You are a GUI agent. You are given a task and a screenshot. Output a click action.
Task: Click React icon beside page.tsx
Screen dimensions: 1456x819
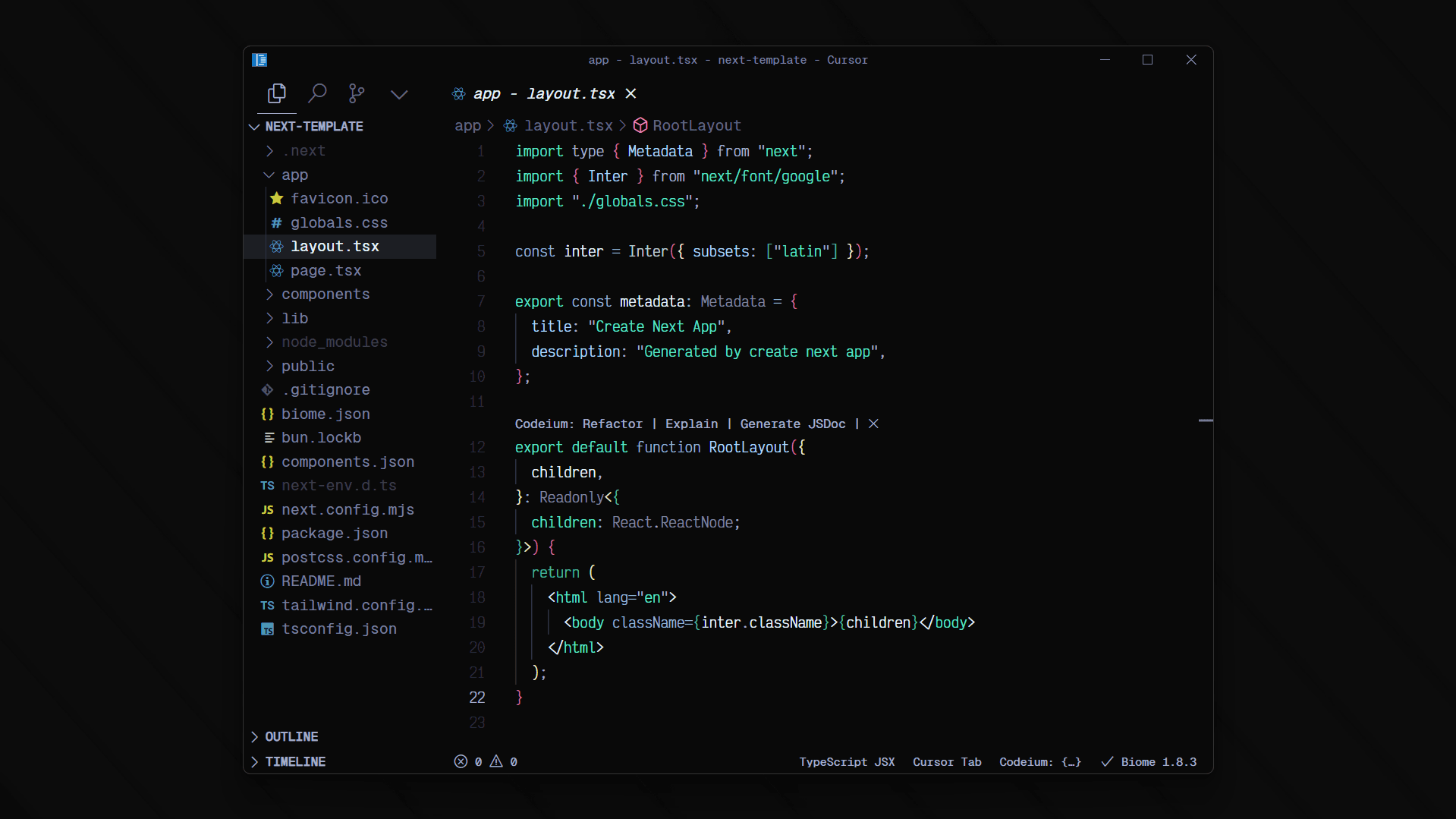(x=277, y=271)
